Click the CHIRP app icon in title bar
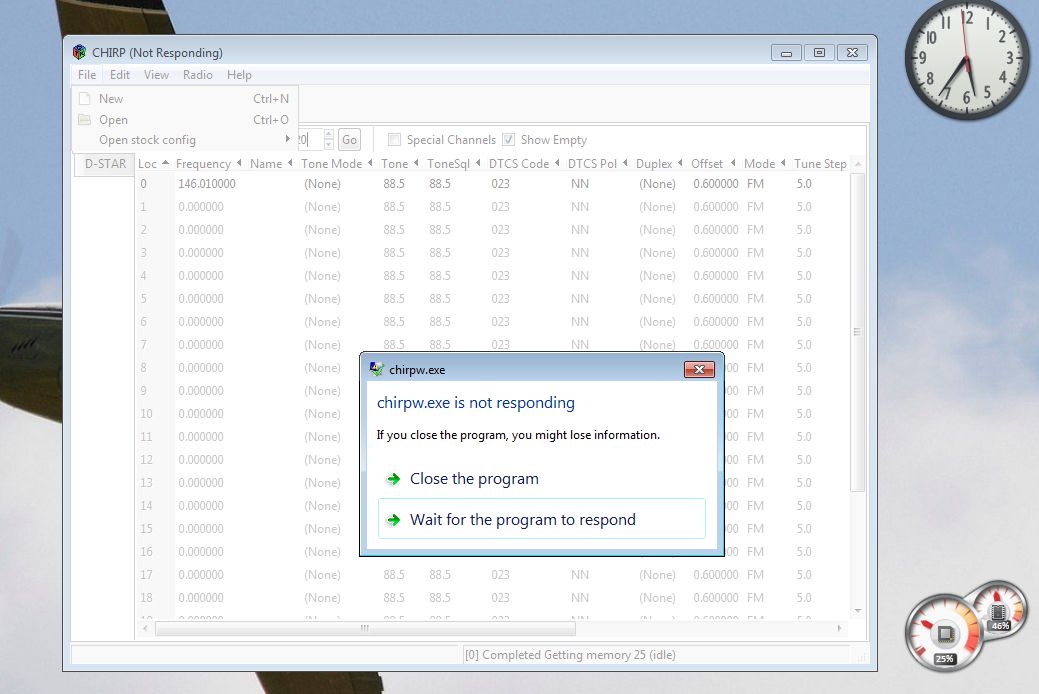 coord(80,52)
